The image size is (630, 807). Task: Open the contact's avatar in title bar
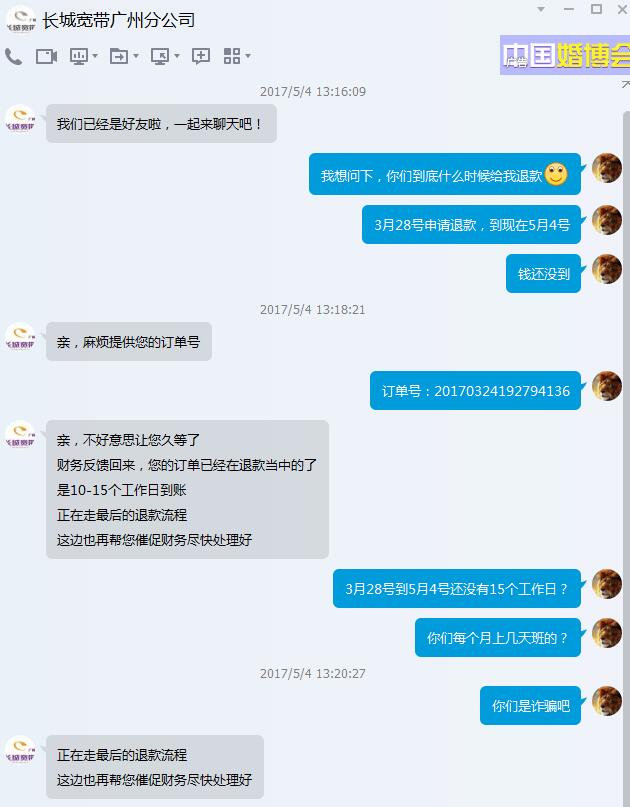coord(21,20)
